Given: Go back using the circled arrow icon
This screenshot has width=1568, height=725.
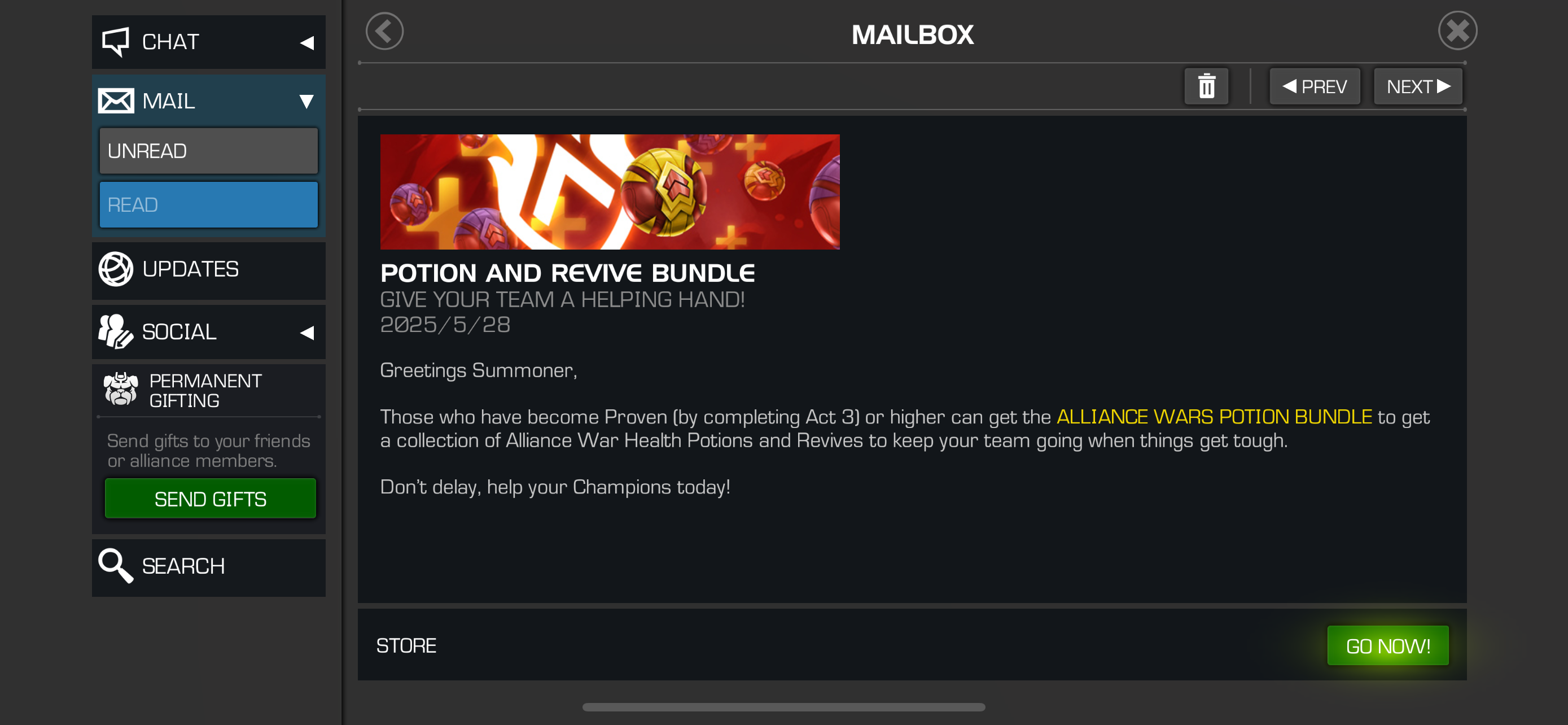Looking at the screenshot, I should tap(384, 31).
